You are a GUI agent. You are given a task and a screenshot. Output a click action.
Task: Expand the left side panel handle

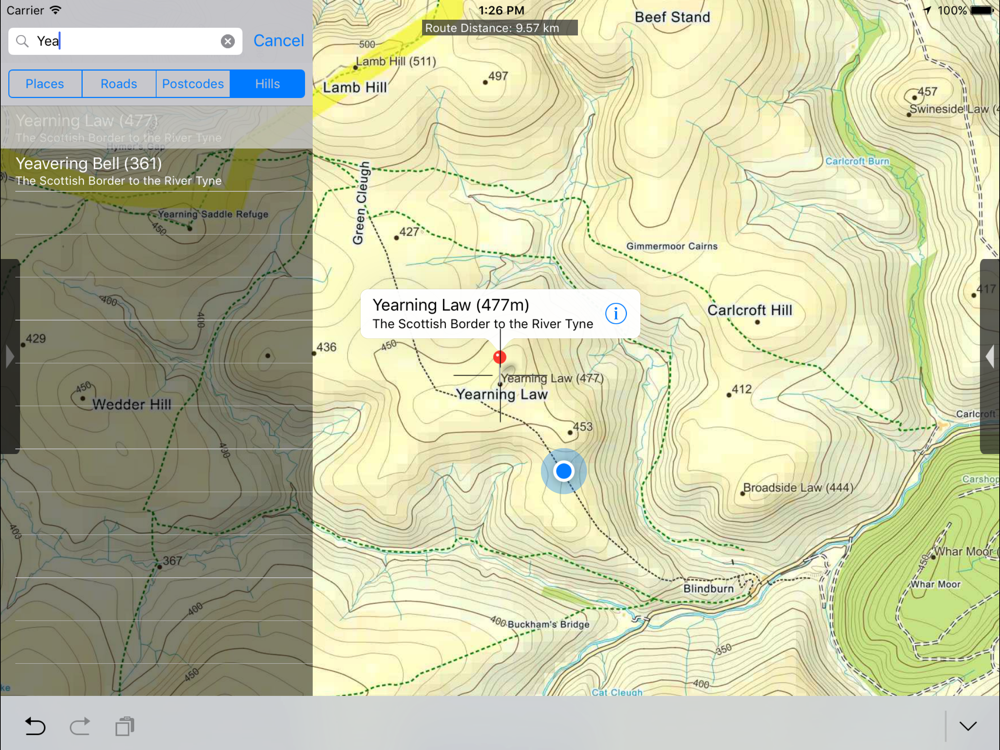tap(10, 356)
